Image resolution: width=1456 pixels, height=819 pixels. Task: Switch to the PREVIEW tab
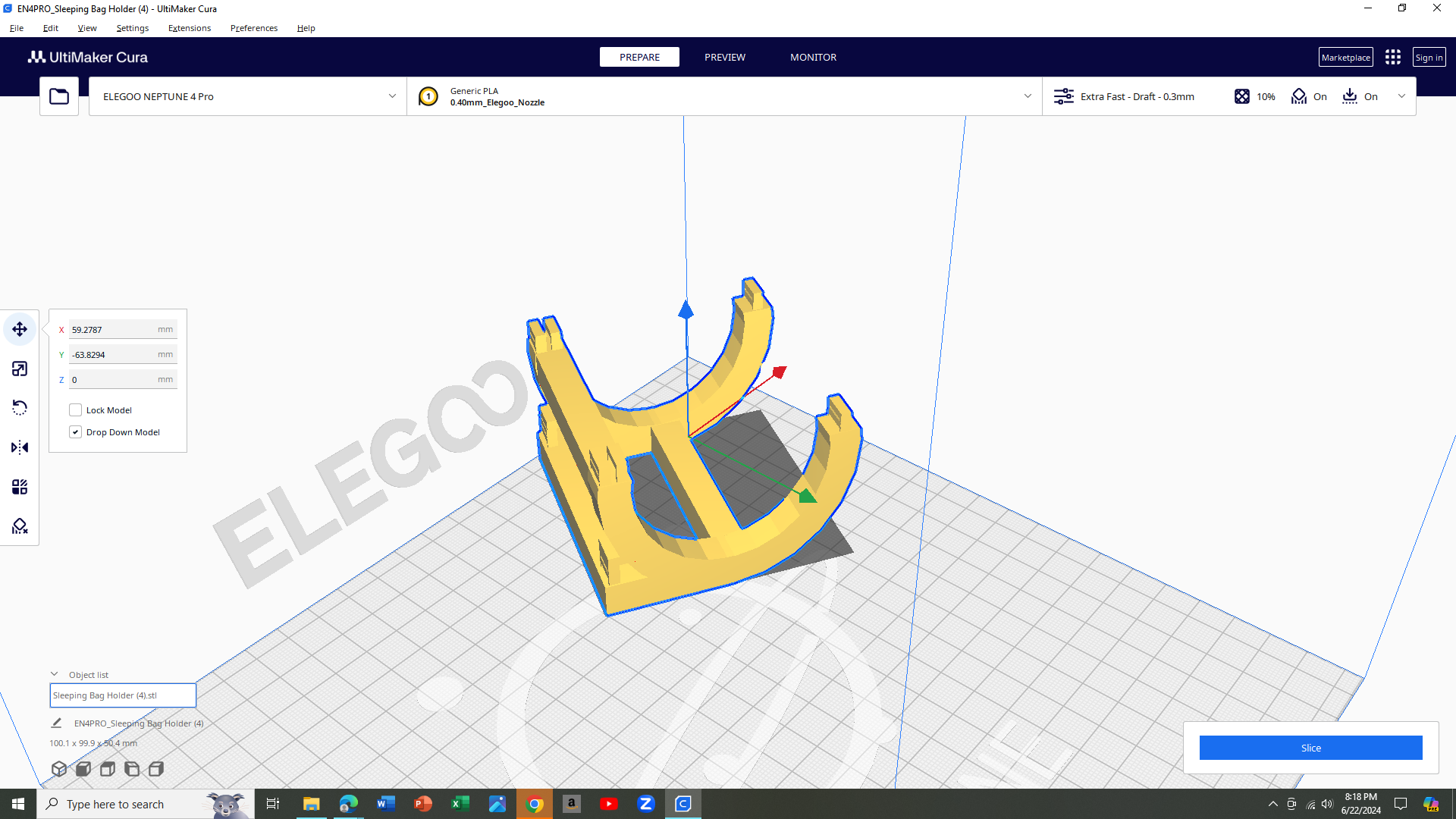[x=725, y=57]
